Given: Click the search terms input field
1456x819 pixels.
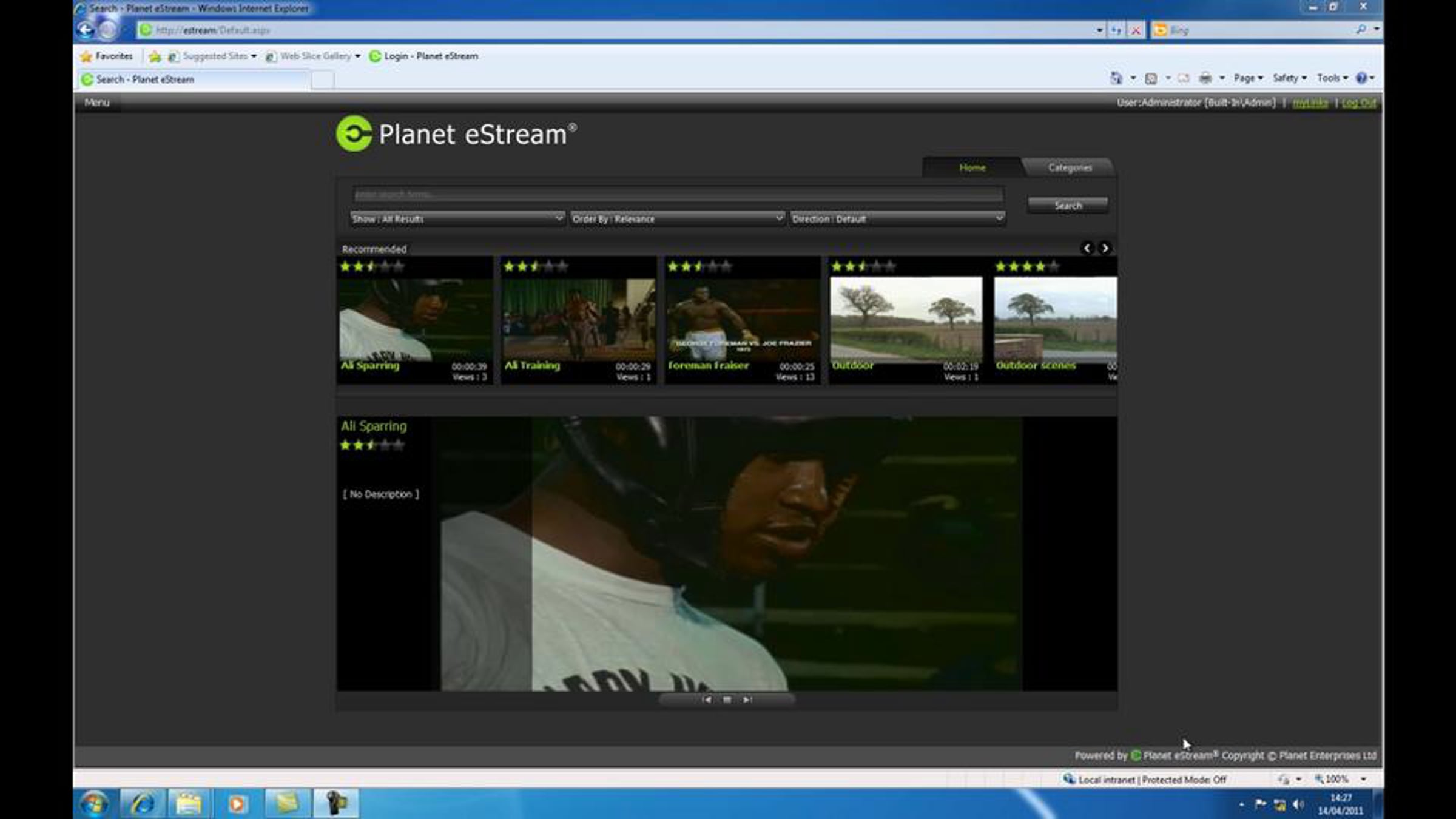Looking at the screenshot, I should [x=678, y=194].
